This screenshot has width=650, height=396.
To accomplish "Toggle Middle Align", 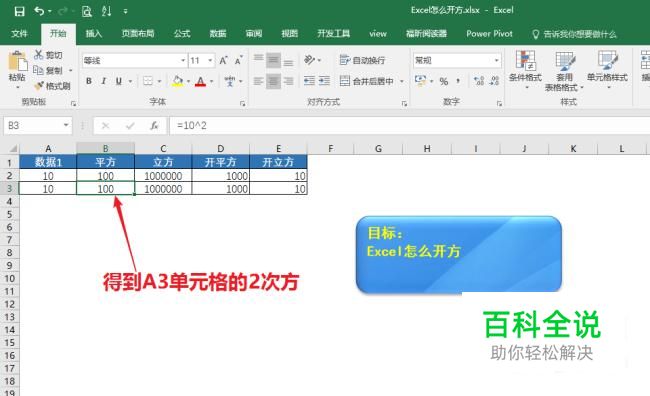I will pyautogui.click(x=273, y=60).
